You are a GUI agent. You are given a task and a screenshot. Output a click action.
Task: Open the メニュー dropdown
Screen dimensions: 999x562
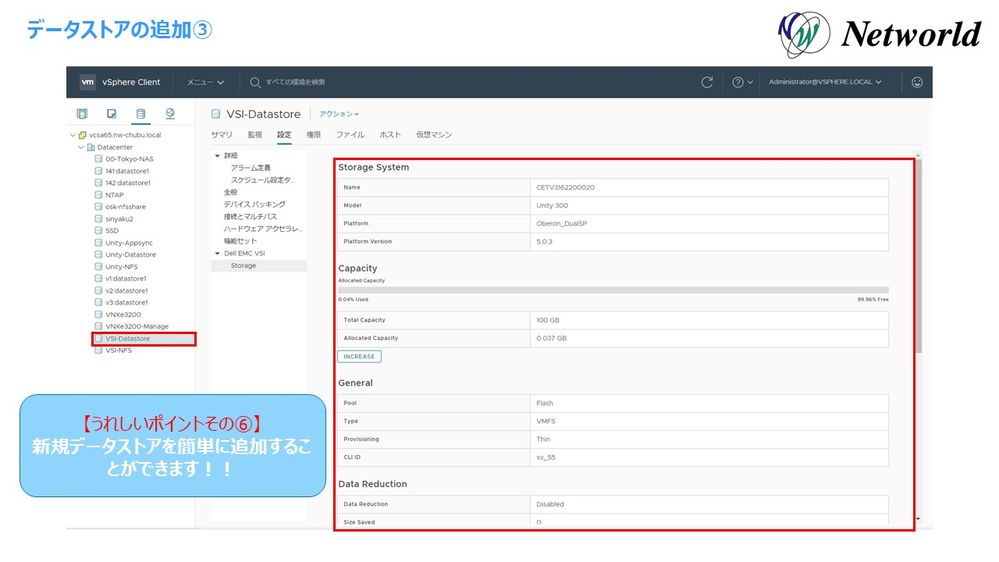point(205,82)
